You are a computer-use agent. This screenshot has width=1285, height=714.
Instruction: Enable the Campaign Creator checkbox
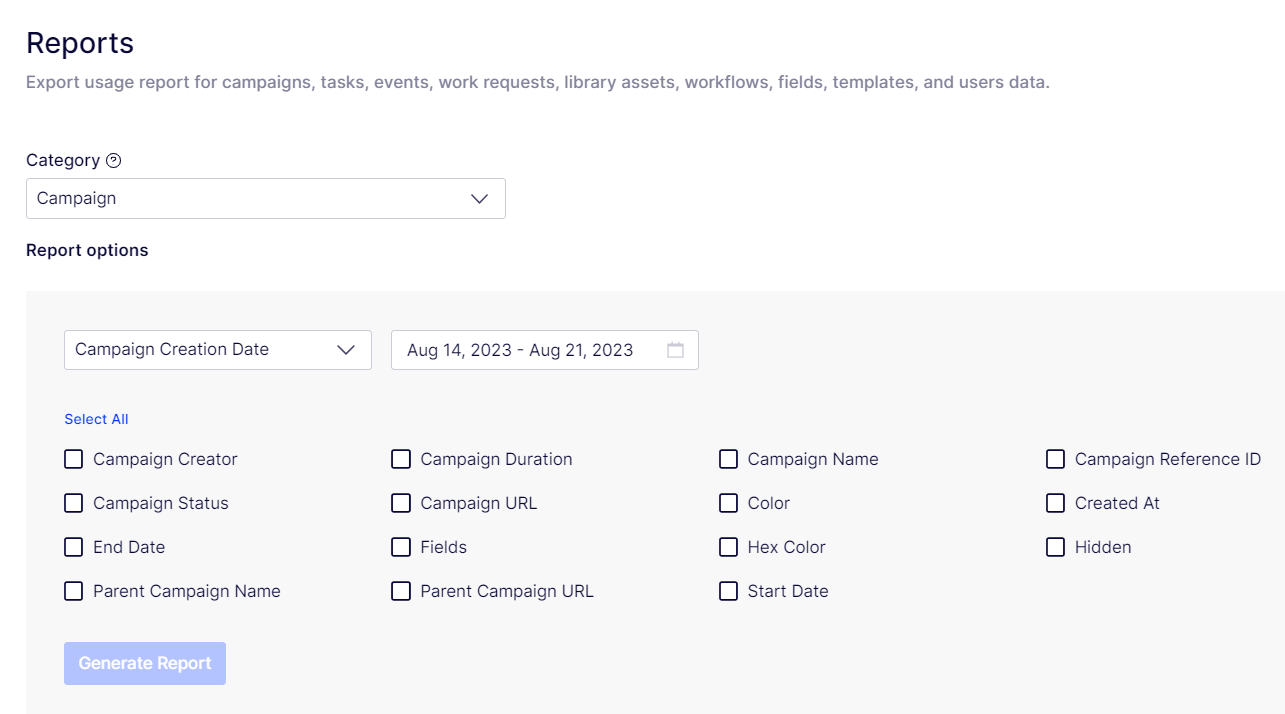pos(73,459)
